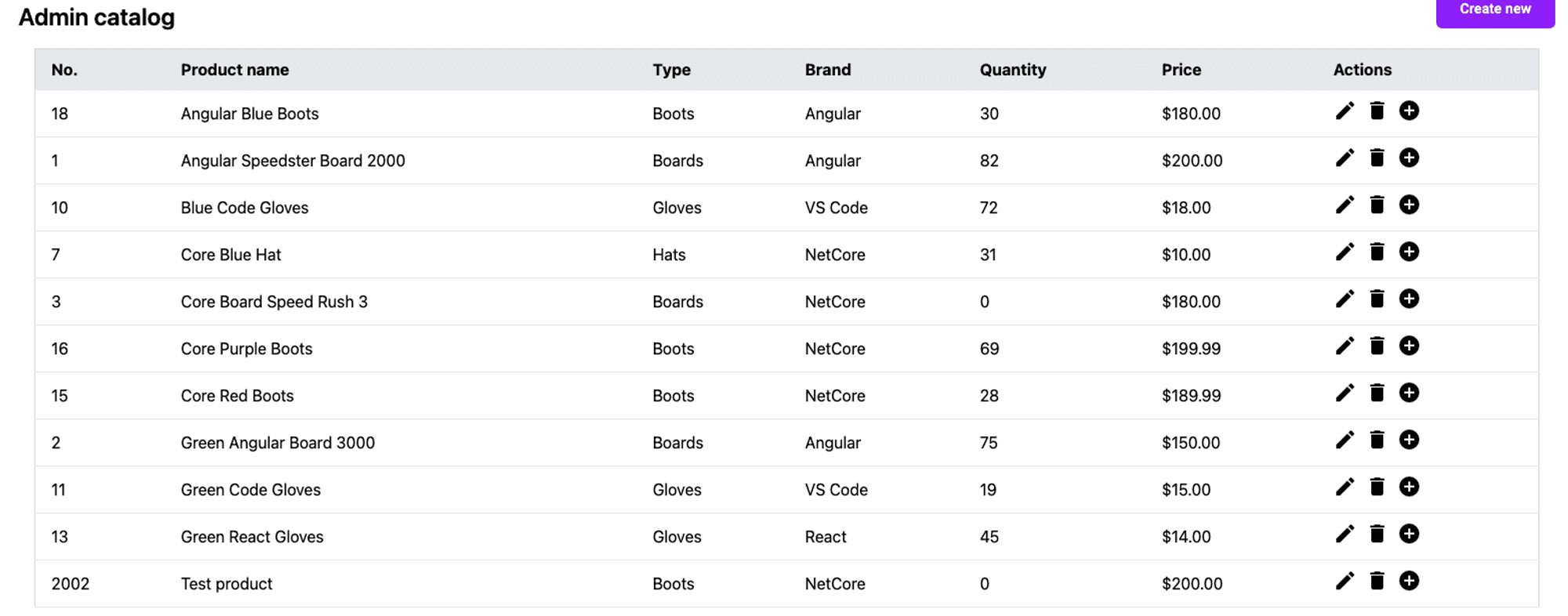Viewport: 1568px width, 616px height.
Task: Click the Create new button
Action: pos(1494,10)
